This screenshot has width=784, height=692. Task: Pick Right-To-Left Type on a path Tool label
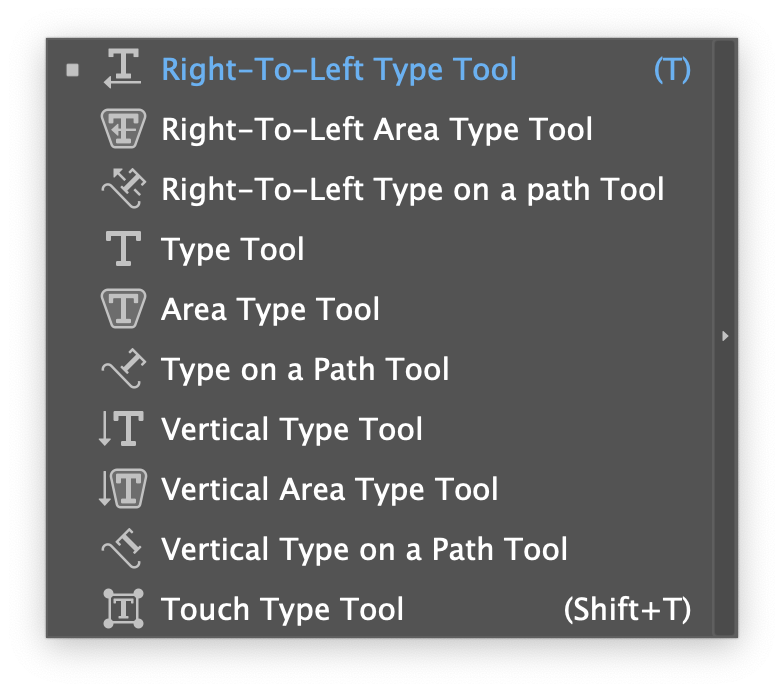[x=412, y=189]
